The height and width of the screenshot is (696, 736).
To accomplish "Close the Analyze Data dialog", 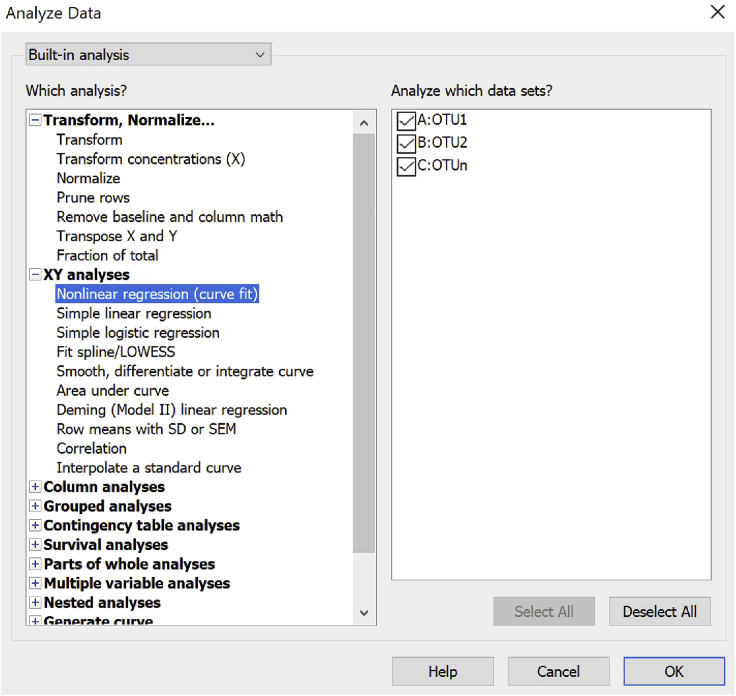I will click(x=717, y=13).
